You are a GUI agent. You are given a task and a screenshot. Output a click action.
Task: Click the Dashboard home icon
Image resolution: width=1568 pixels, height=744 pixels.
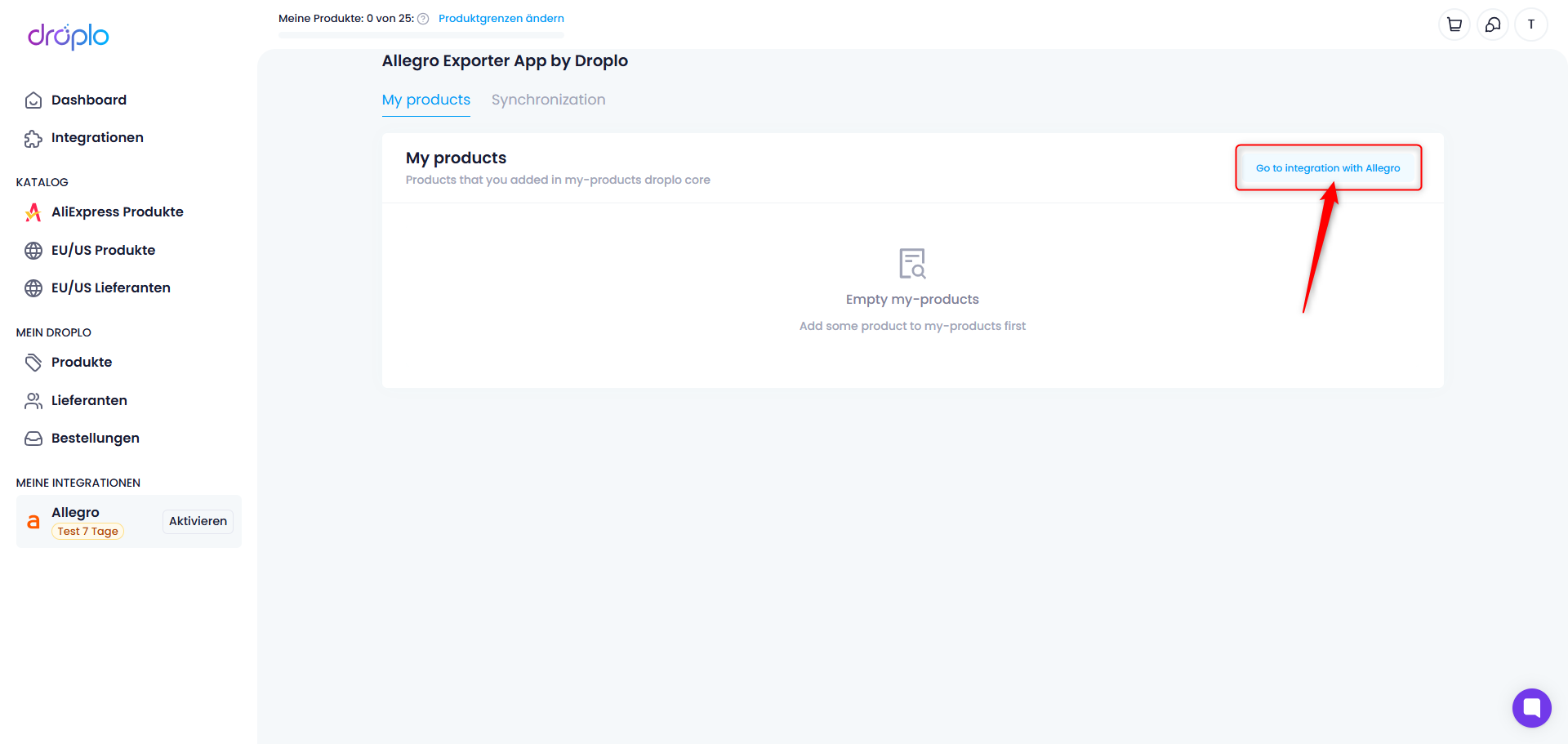point(33,100)
